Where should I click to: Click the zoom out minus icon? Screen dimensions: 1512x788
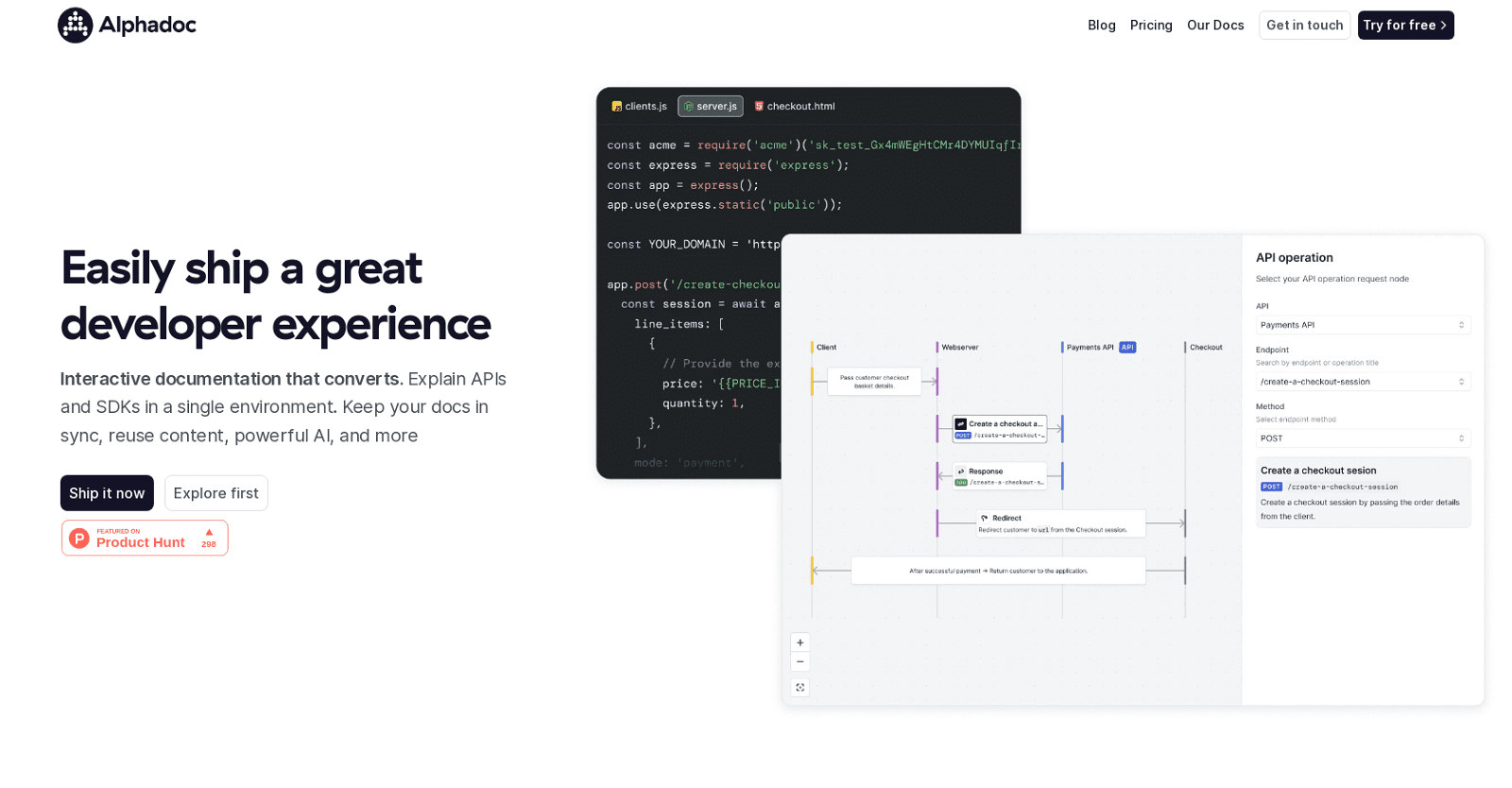point(799,662)
